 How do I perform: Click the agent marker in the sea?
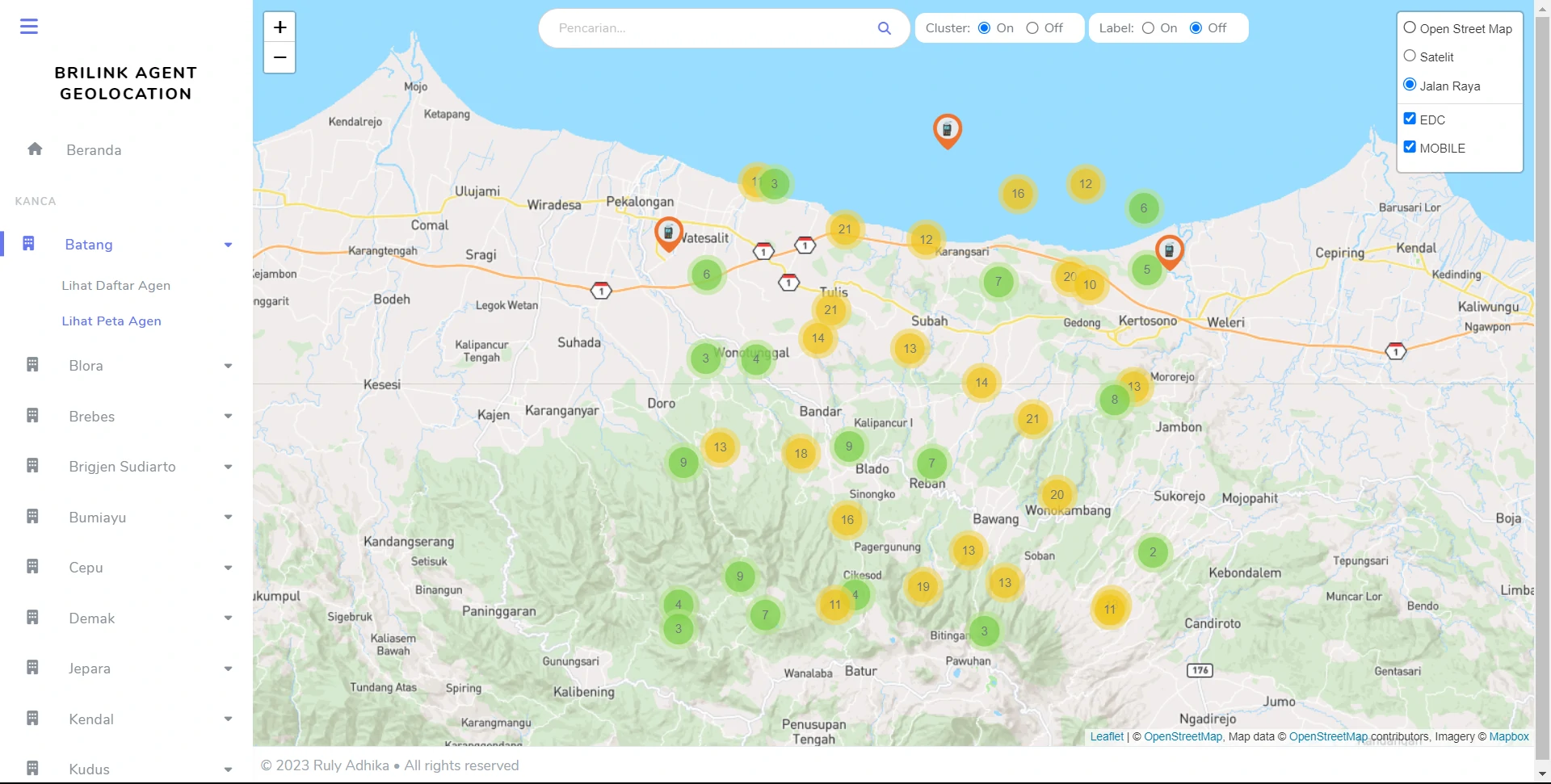(x=947, y=129)
